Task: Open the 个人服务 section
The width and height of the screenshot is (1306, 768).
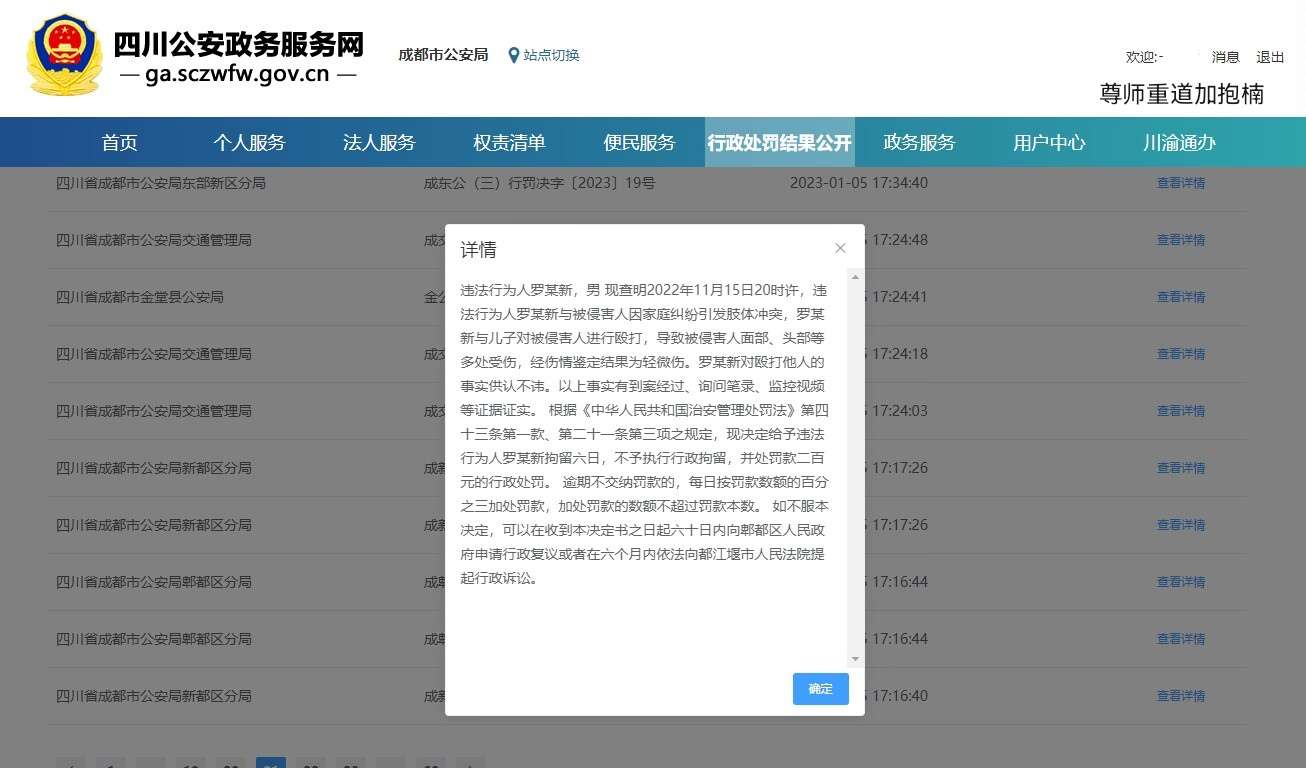Action: [x=249, y=142]
